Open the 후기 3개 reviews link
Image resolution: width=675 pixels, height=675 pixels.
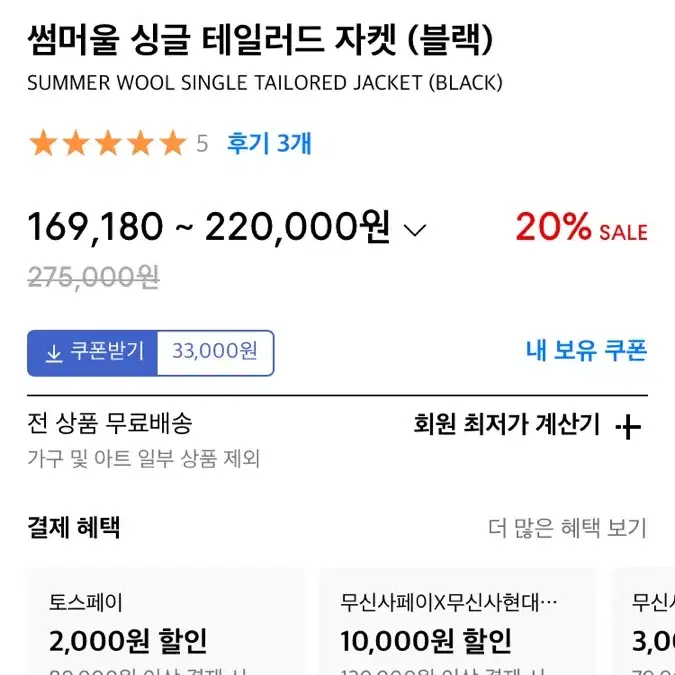tap(269, 143)
